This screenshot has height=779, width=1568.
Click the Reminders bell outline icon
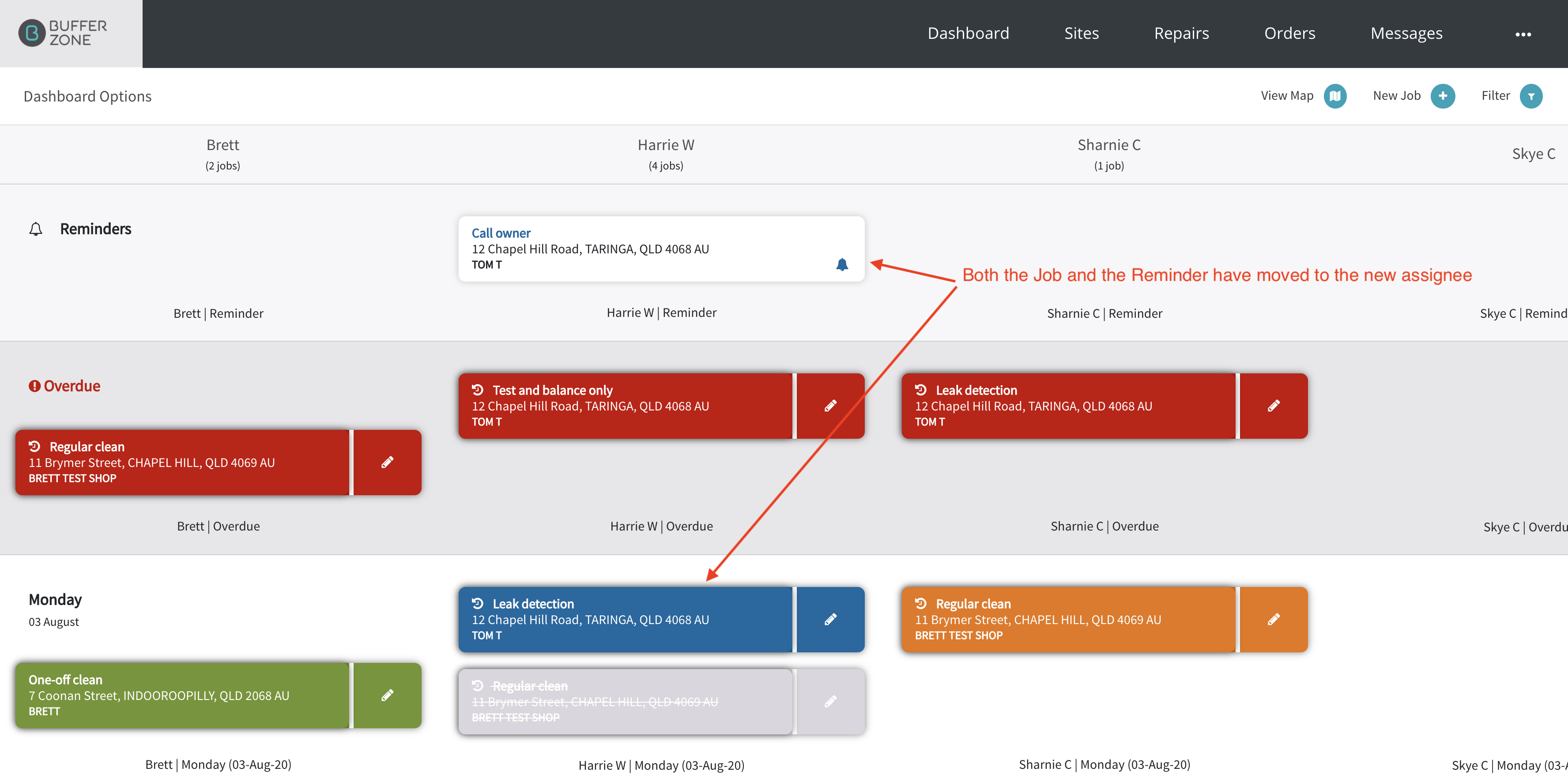[36, 229]
